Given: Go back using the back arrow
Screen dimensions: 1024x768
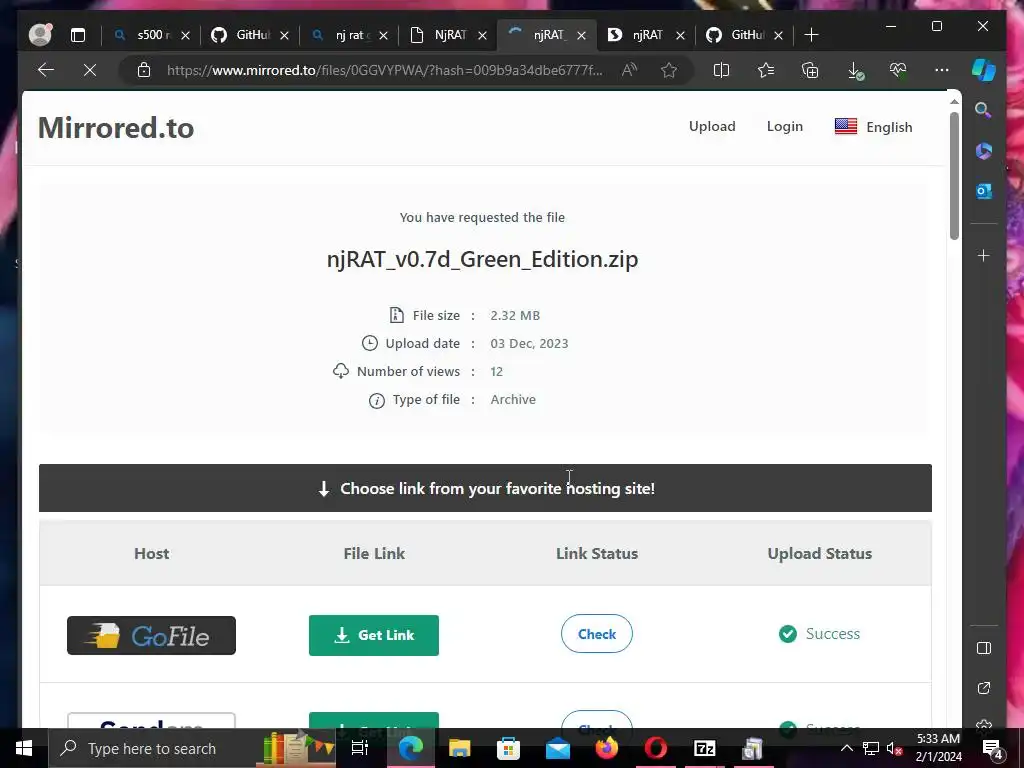Looking at the screenshot, I should click(46, 70).
